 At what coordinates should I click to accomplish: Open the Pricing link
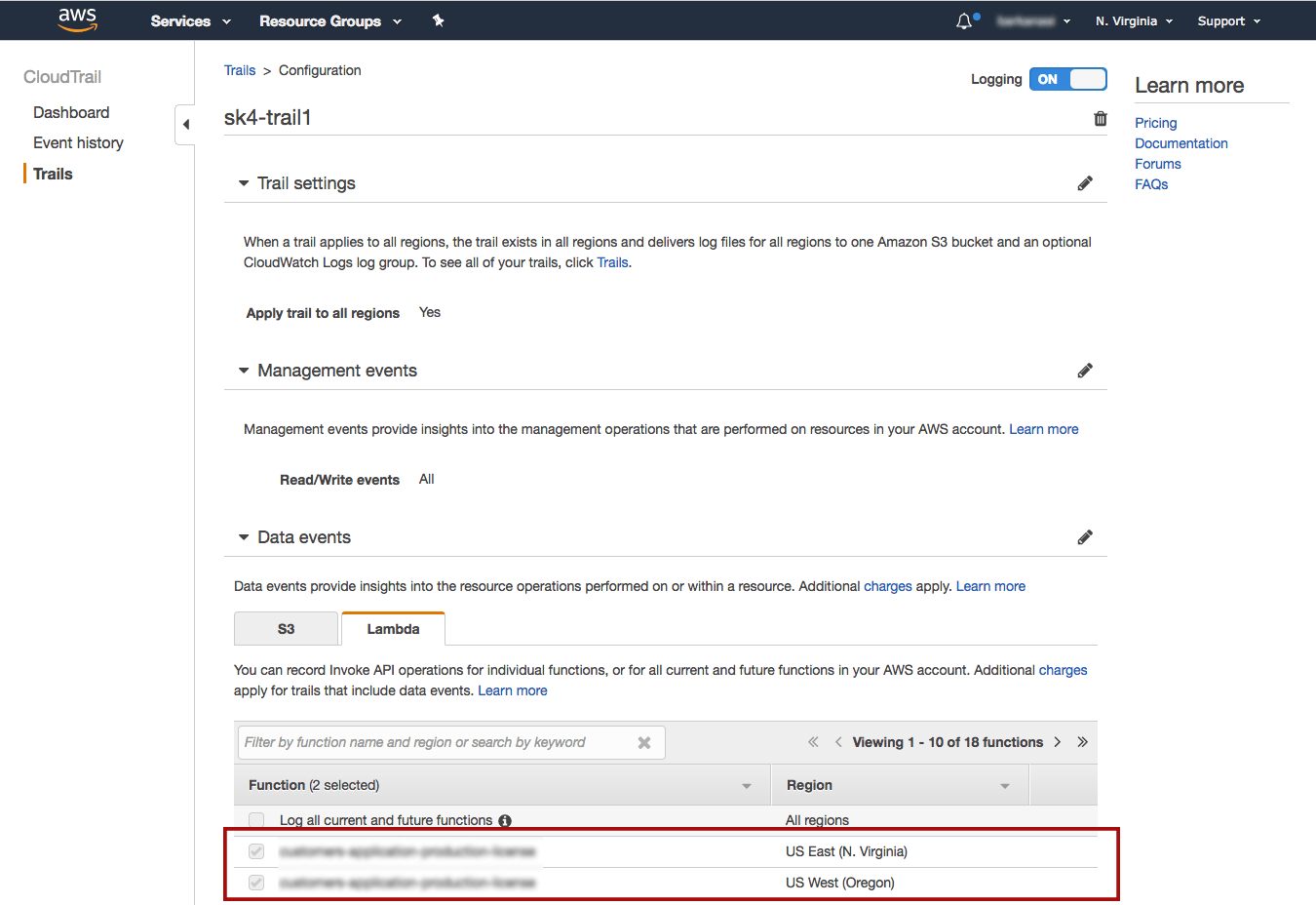[1156, 123]
